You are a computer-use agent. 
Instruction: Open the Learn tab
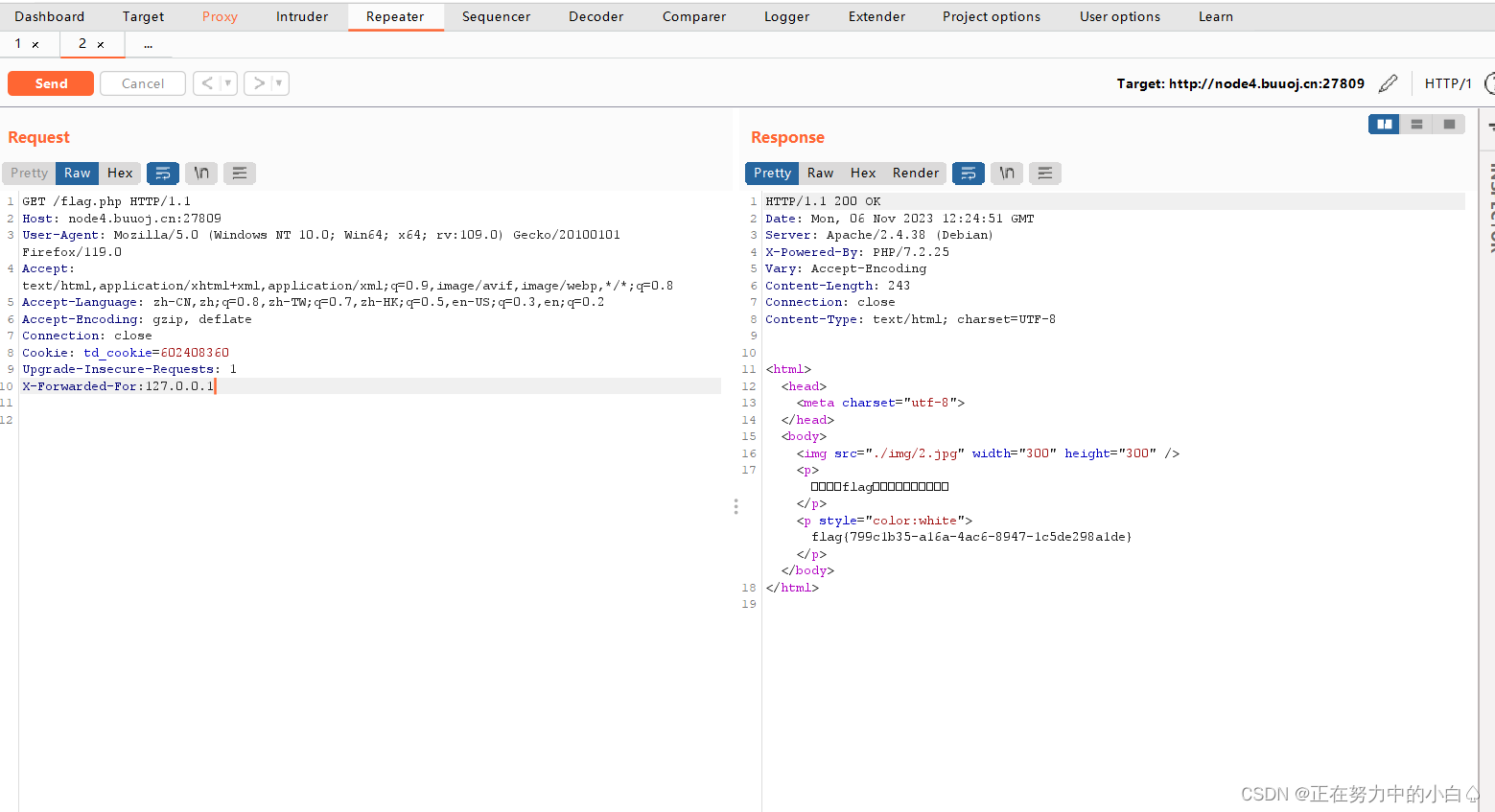pyautogui.click(x=1216, y=16)
